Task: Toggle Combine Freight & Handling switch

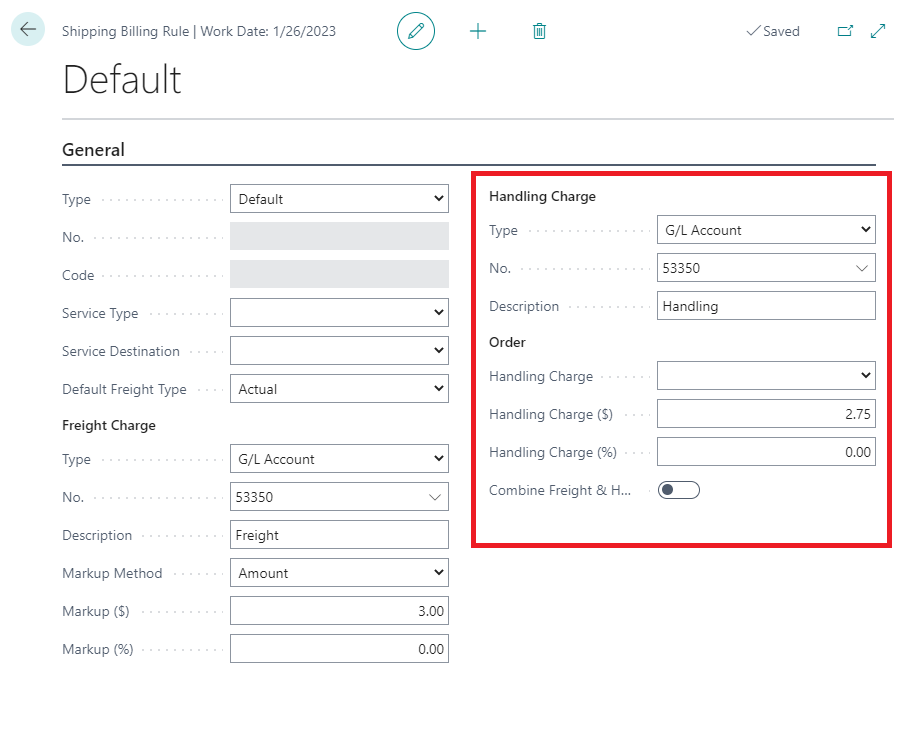Action: point(678,490)
